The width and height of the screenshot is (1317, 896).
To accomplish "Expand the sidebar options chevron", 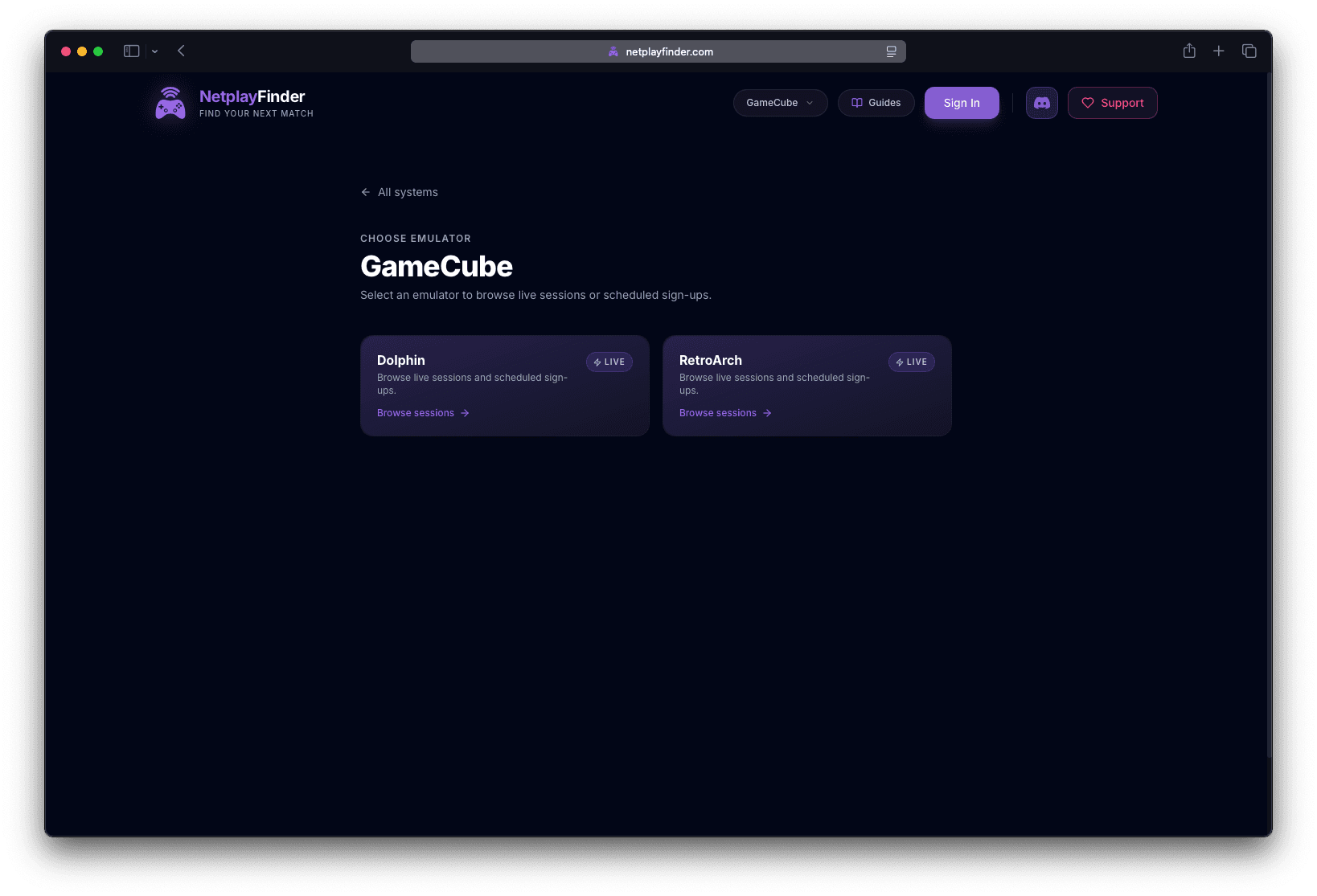I will point(154,51).
